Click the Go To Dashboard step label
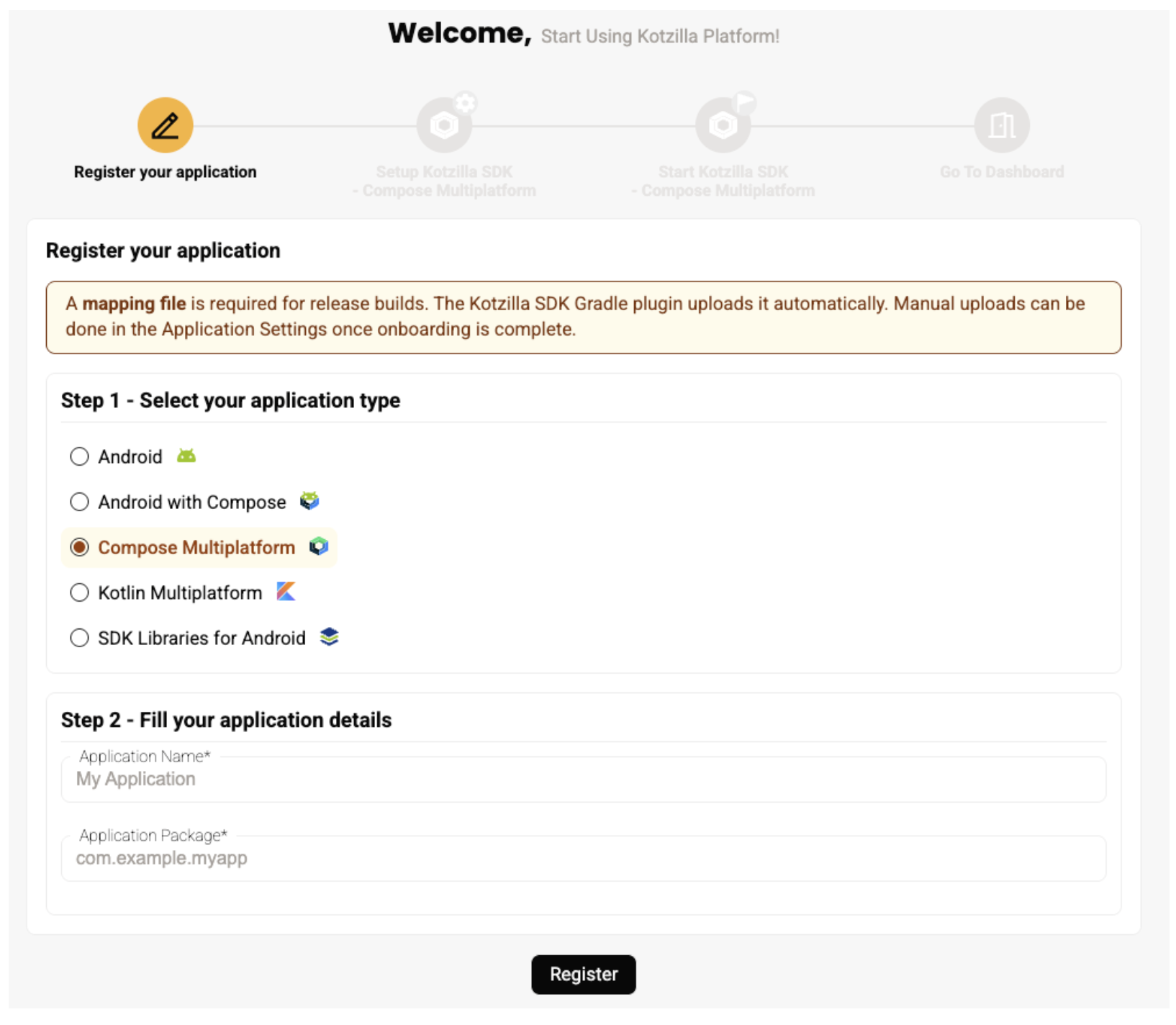Viewport: 1176px width, 1025px height. [1001, 172]
